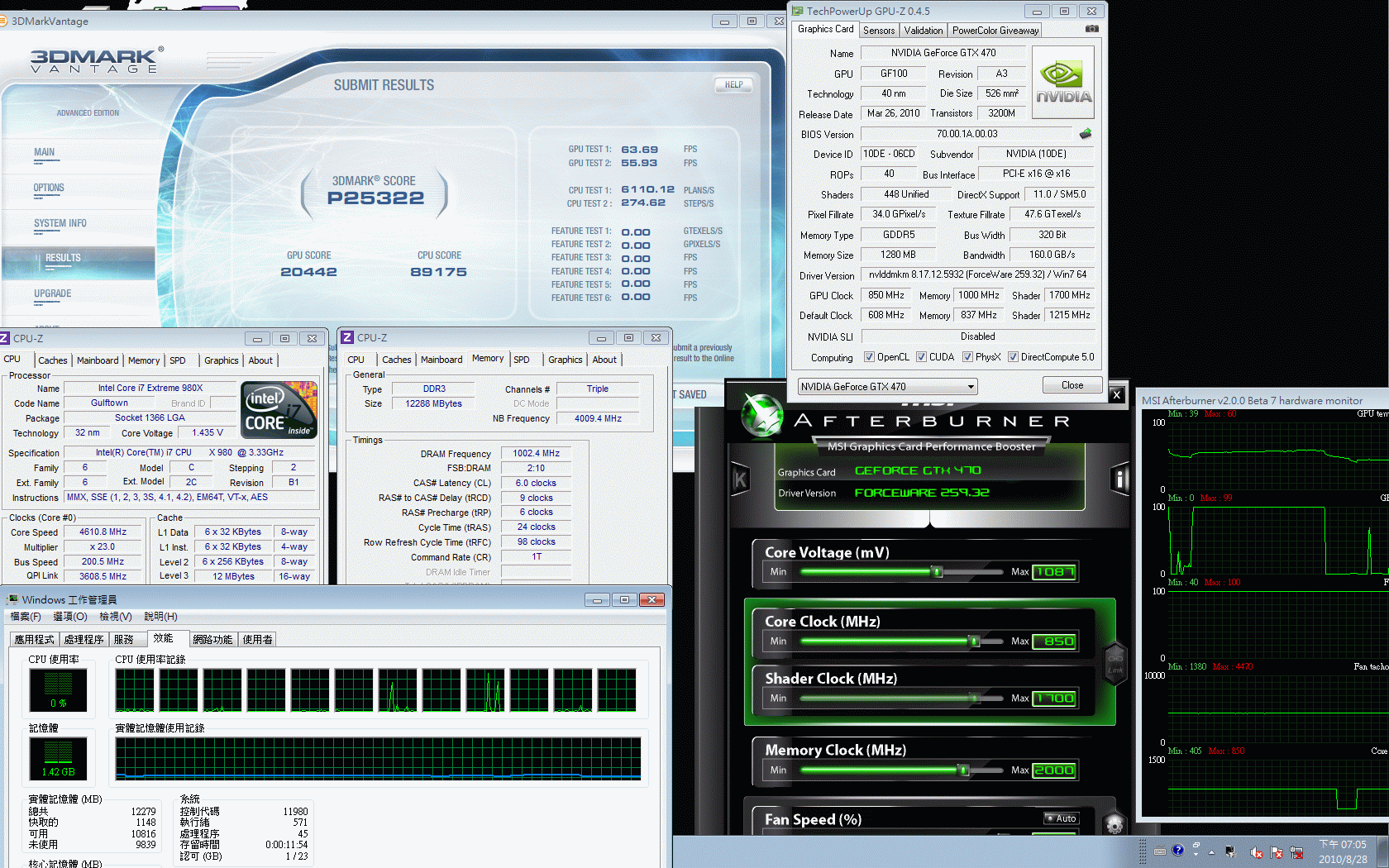Select 3DMark Vantage System Info item
Screen dimensions: 1389x868
point(60,223)
